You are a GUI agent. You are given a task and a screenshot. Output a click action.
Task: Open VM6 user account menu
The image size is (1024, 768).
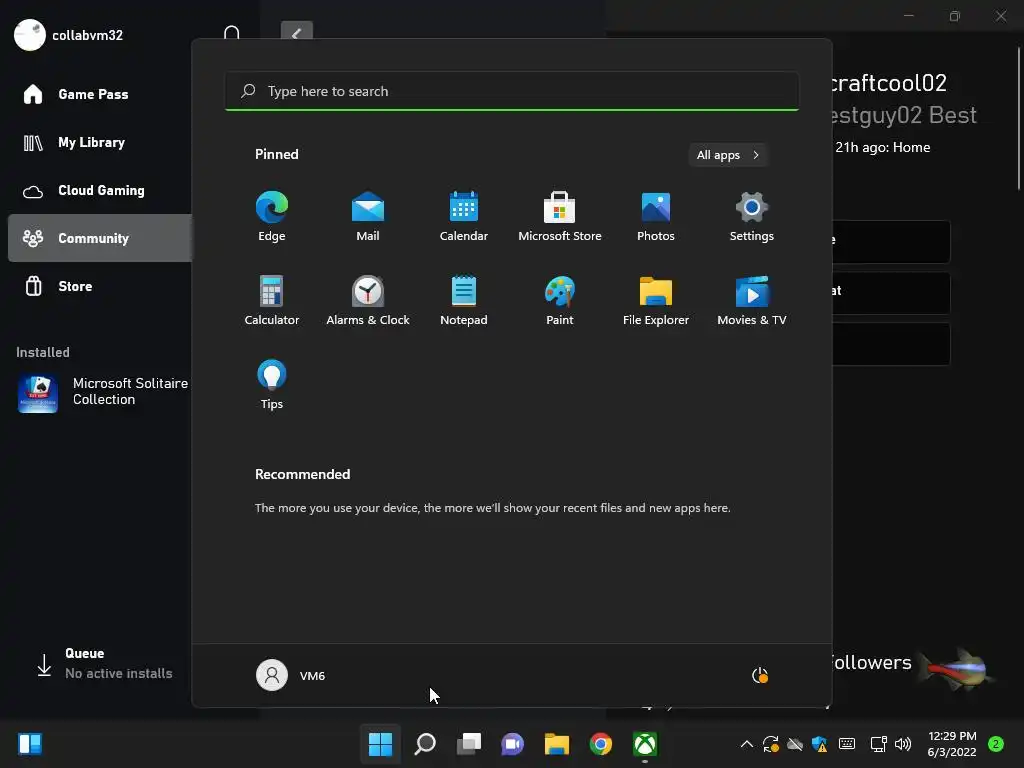(291, 675)
